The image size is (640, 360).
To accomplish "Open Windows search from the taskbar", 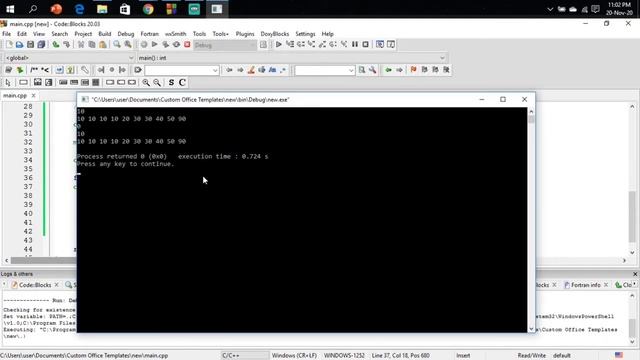I will click(x=33, y=9).
